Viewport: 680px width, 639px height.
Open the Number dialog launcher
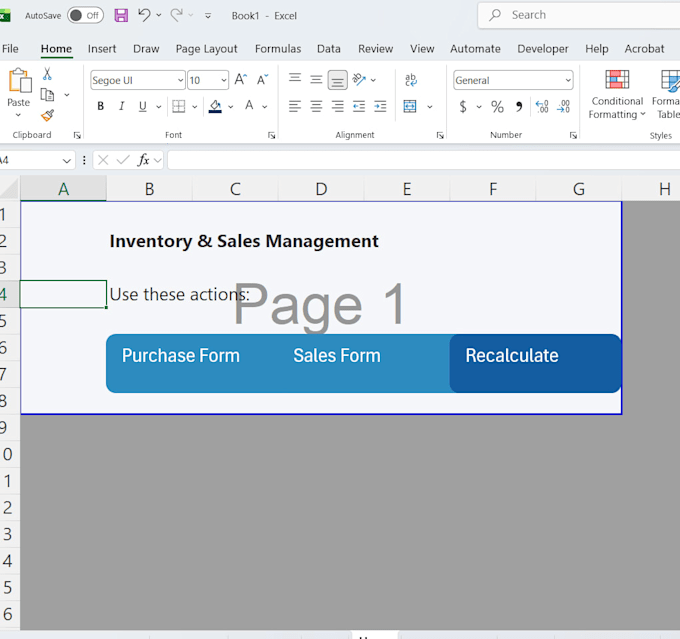[x=573, y=135]
